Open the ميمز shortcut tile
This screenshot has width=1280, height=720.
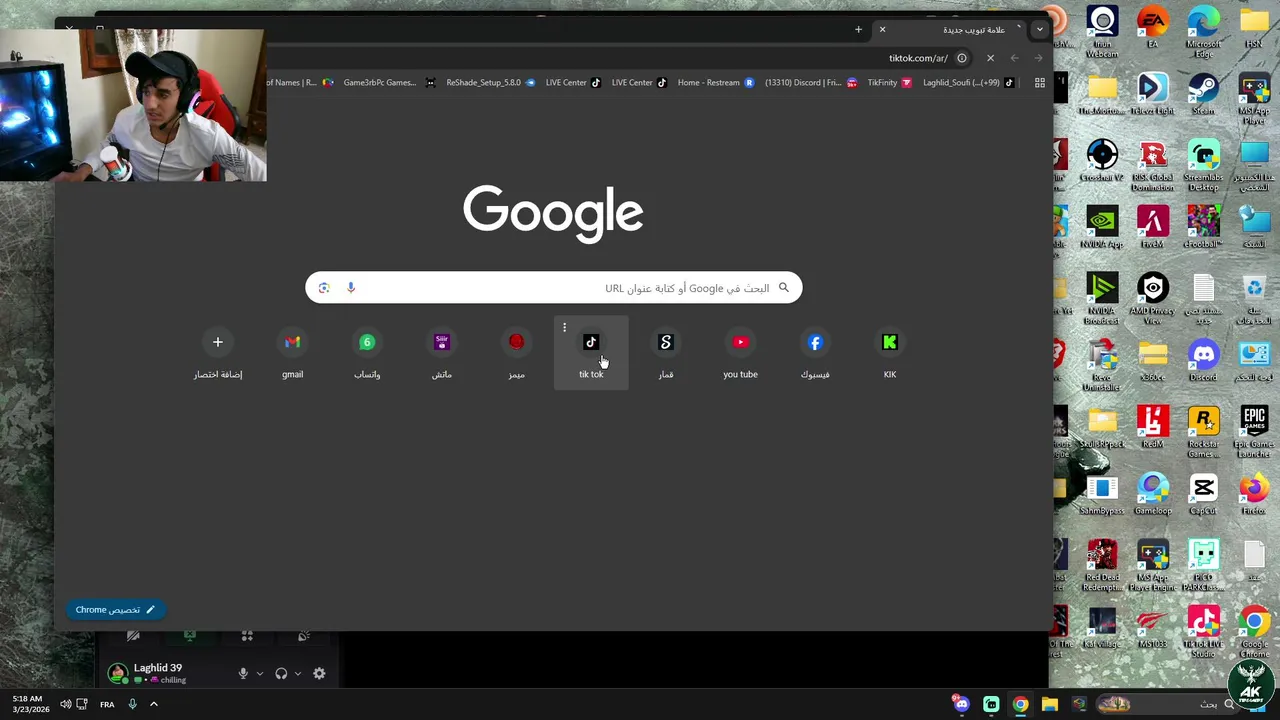516,353
